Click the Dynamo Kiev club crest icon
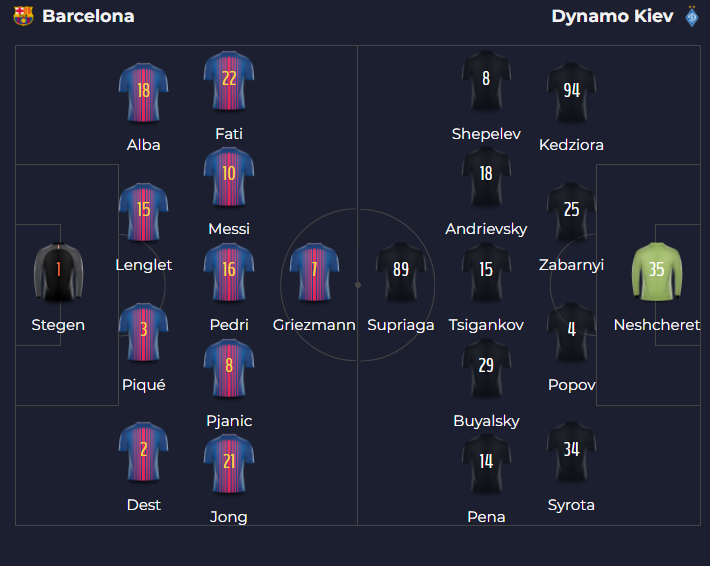710x566 pixels. pos(691,16)
